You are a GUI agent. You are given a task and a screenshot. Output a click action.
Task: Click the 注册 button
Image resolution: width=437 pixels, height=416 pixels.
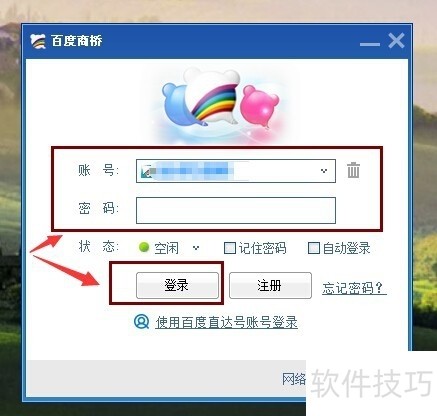tap(270, 285)
